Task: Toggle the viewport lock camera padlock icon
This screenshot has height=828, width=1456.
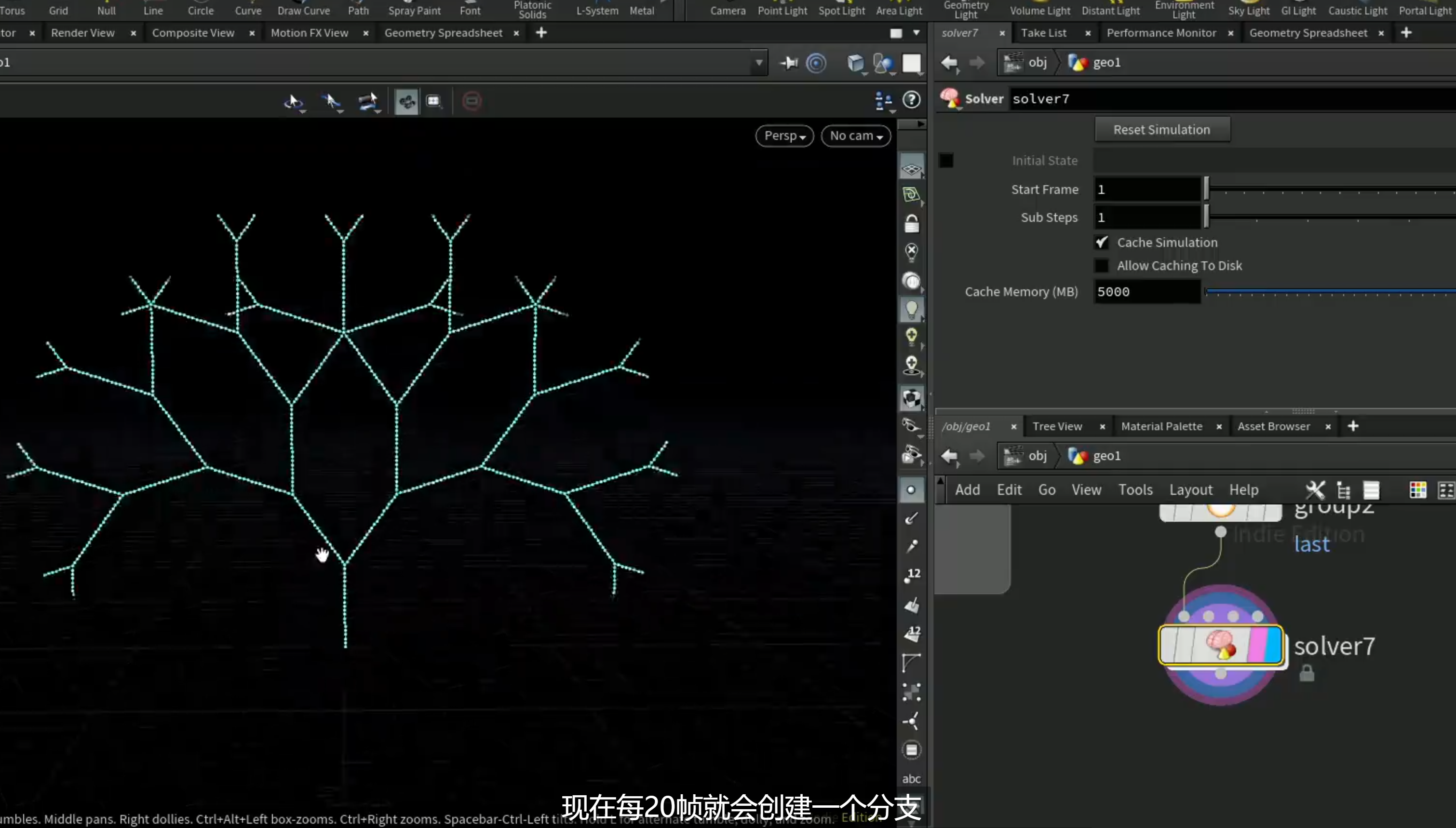Action: (x=911, y=224)
